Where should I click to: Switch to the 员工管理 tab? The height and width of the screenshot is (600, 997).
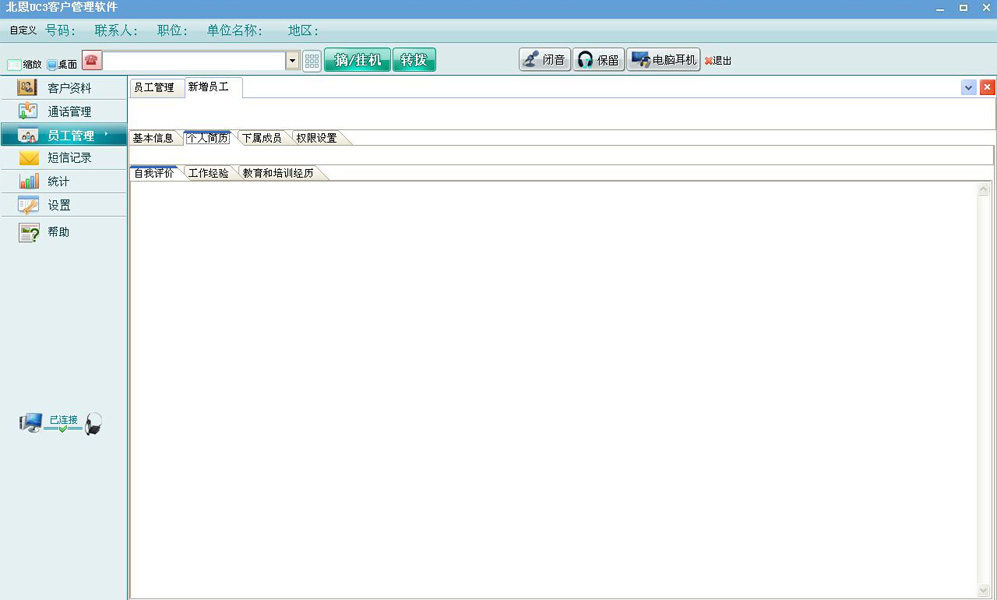click(x=156, y=88)
